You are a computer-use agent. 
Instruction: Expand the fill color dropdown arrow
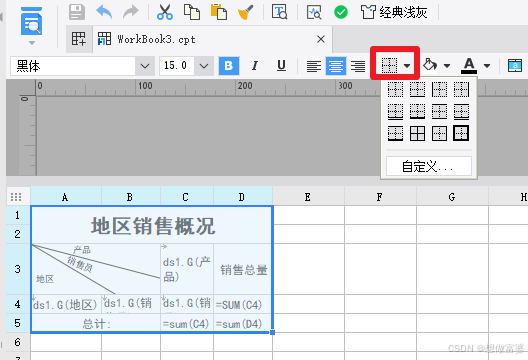[x=447, y=66]
